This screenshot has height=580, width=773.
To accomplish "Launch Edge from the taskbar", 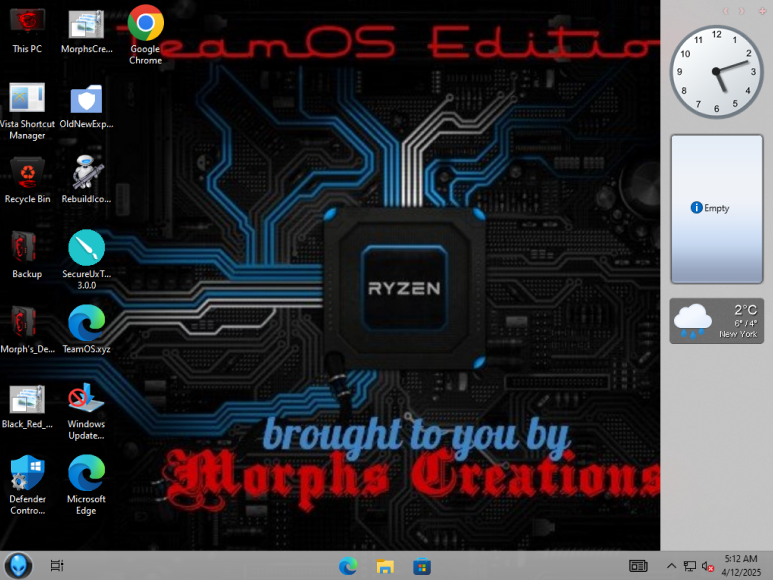I will 348,566.
